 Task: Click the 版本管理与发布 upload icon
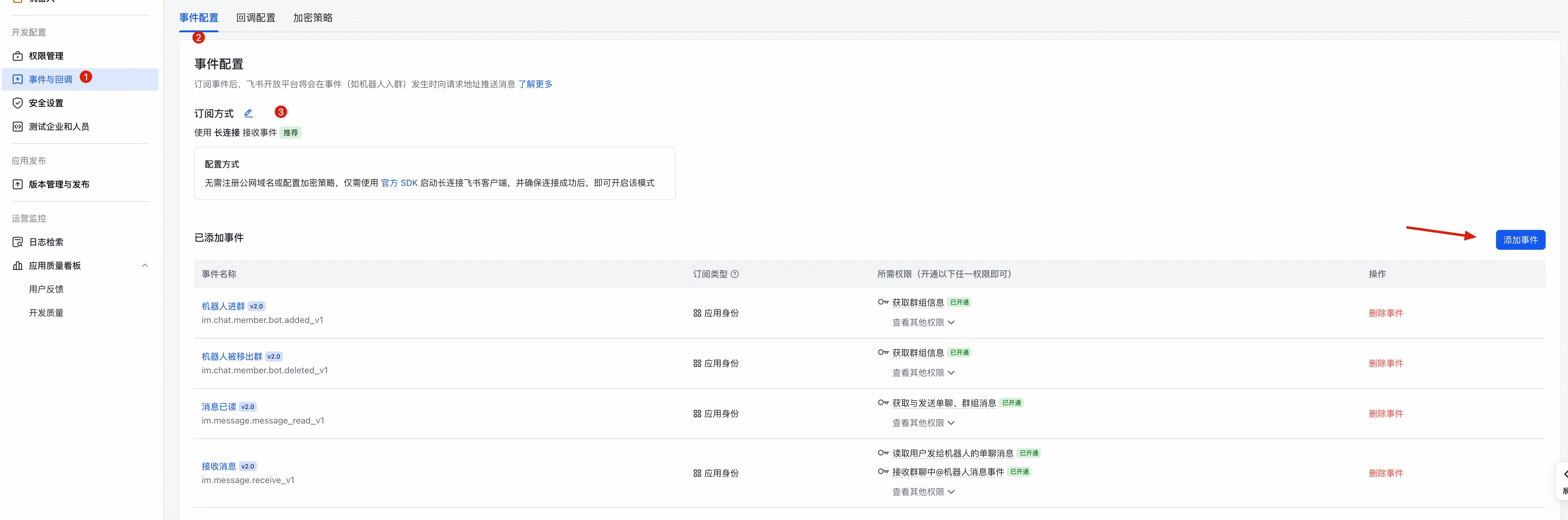(18, 185)
